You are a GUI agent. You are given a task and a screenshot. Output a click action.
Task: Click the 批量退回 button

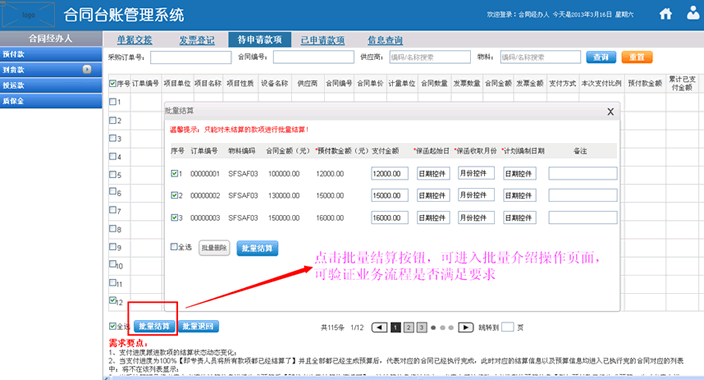pyautogui.click(x=198, y=327)
